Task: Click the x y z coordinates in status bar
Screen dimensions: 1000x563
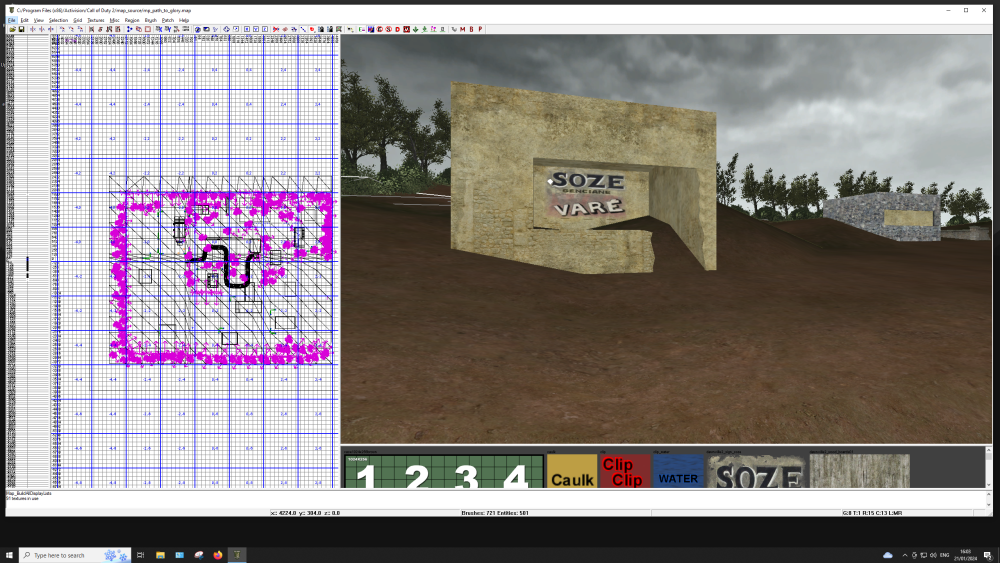Action: 305,513
